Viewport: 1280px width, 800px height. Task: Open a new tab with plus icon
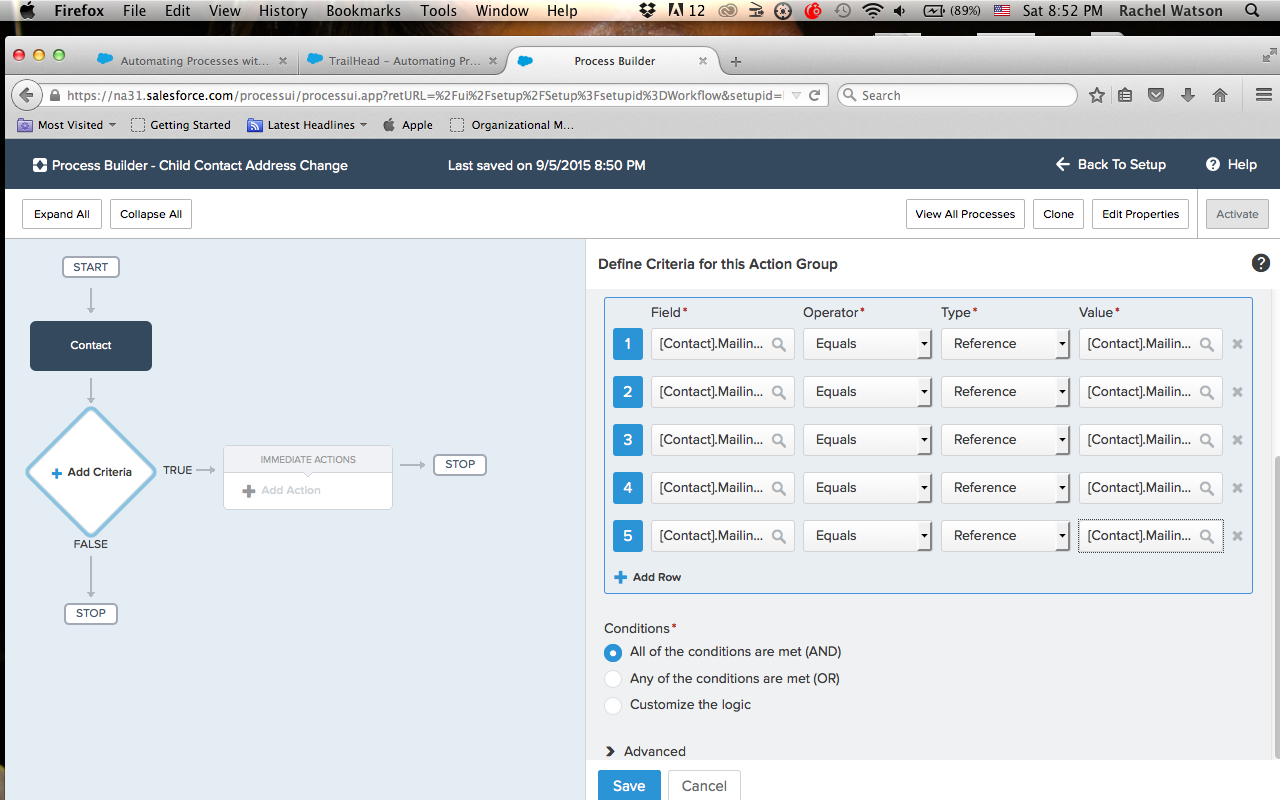click(736, 61)
